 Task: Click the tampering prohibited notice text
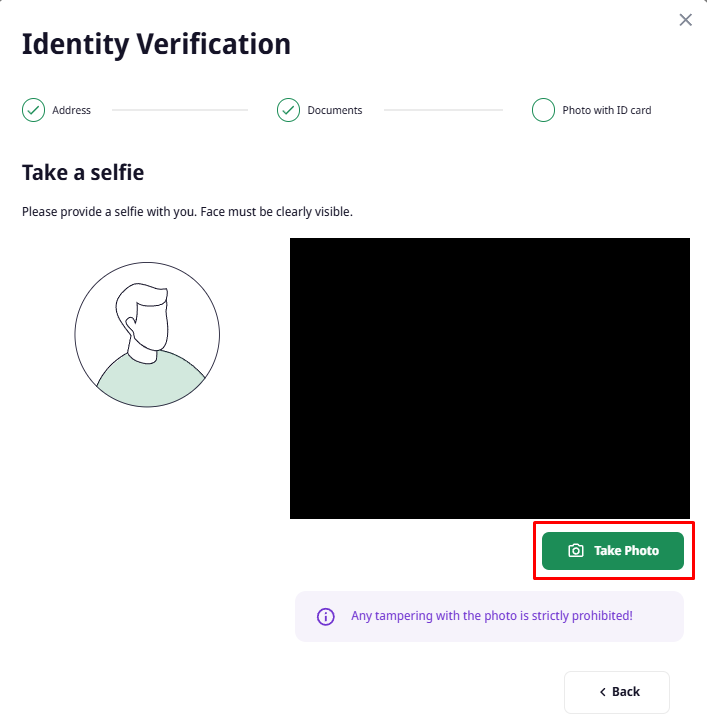coord(492,616)
